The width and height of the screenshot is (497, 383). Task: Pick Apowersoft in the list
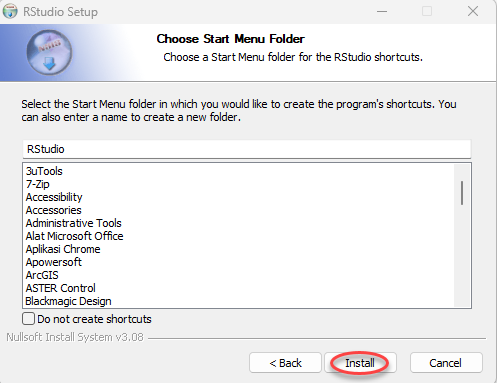pos(54,262)
